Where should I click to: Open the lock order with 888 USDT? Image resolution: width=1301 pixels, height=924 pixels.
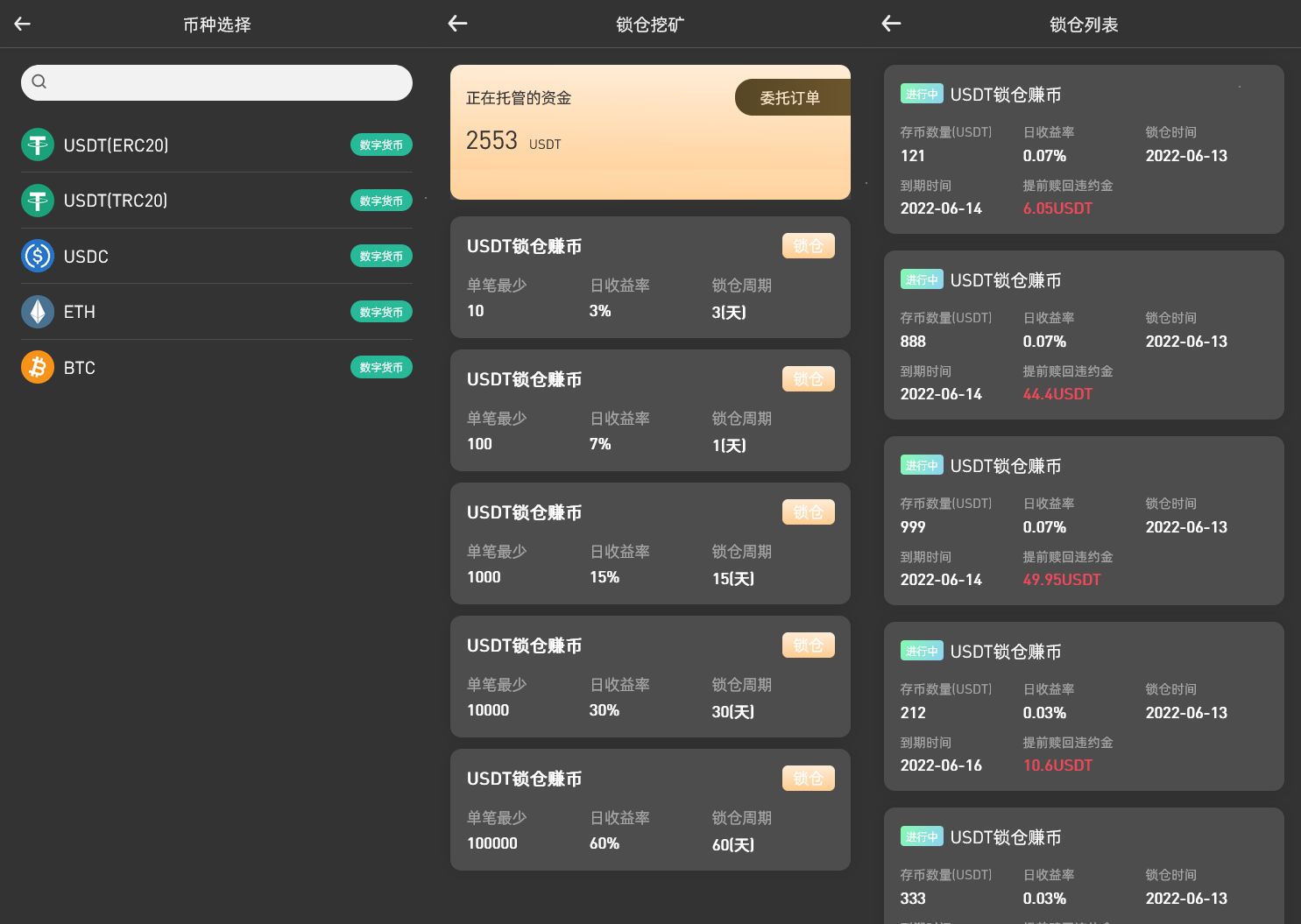(x=1084, y=335)
